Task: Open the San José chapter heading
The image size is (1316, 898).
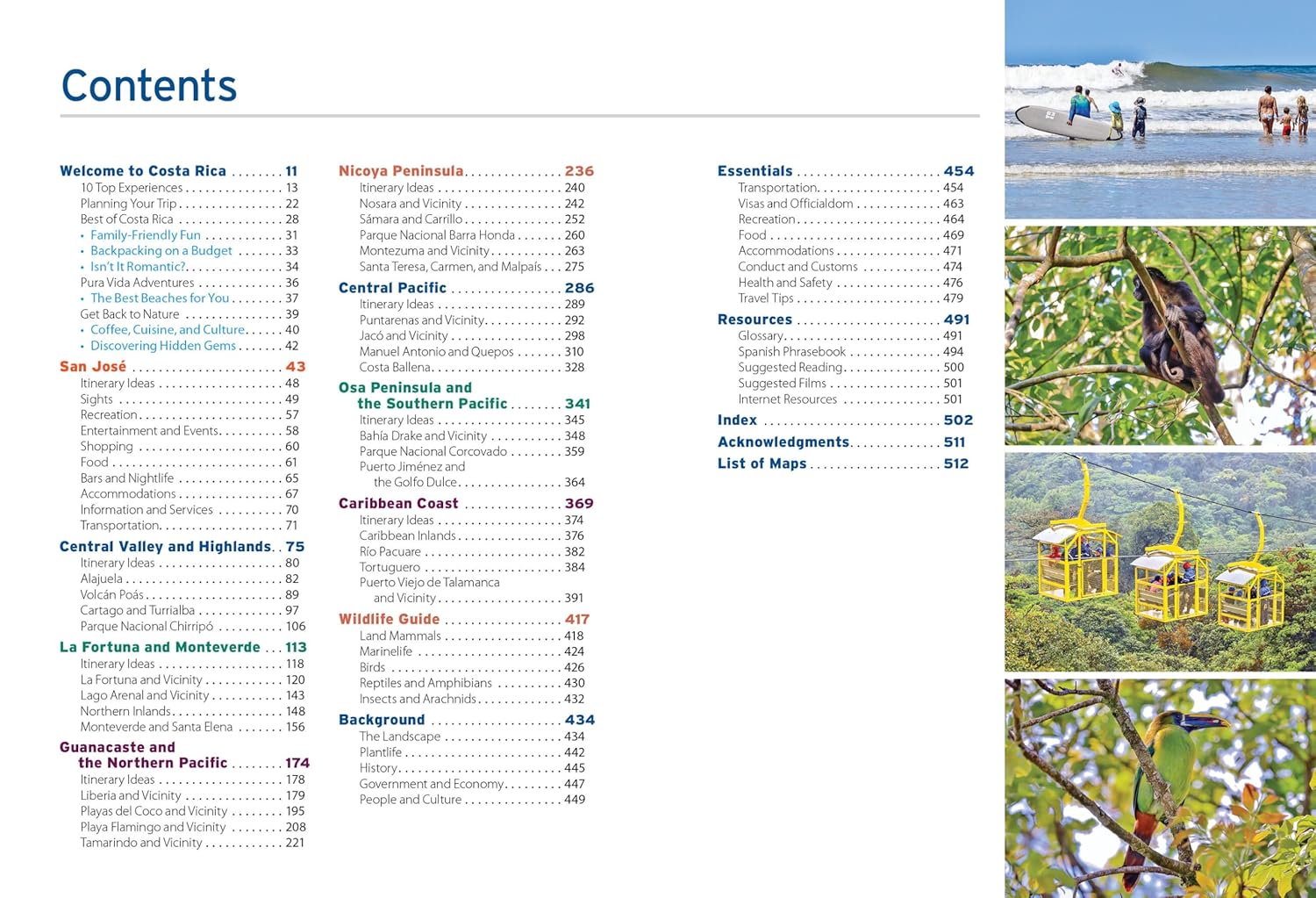Action: coord(93,367)
